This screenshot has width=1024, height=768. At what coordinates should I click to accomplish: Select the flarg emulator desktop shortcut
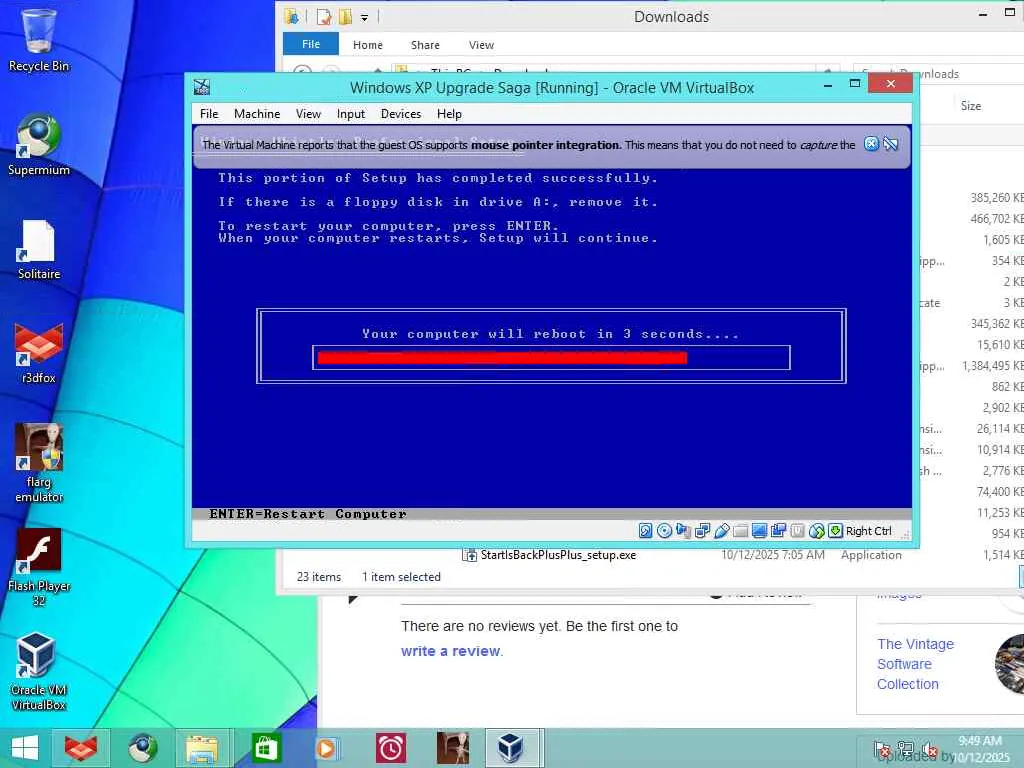(39, 464)
